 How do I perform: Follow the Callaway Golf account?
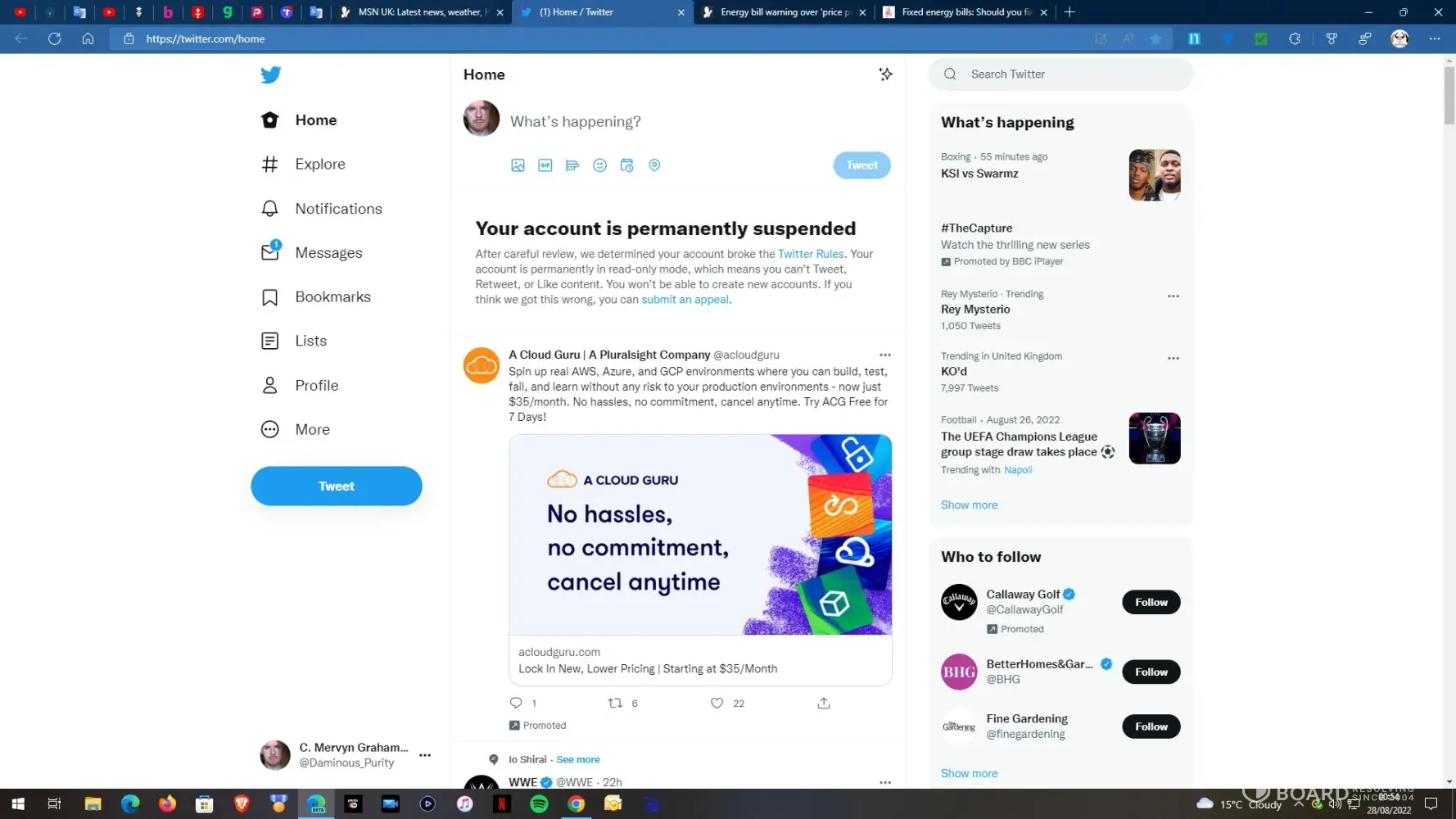pyautogui.click(x=1151, y=602)
